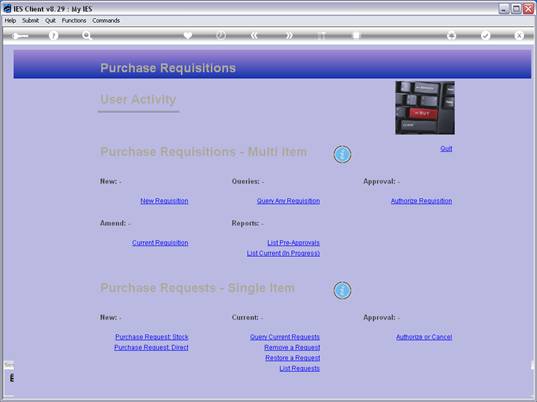Open the help question mark icon
Screen dimensions: 537x402
[x=53, y=35]
